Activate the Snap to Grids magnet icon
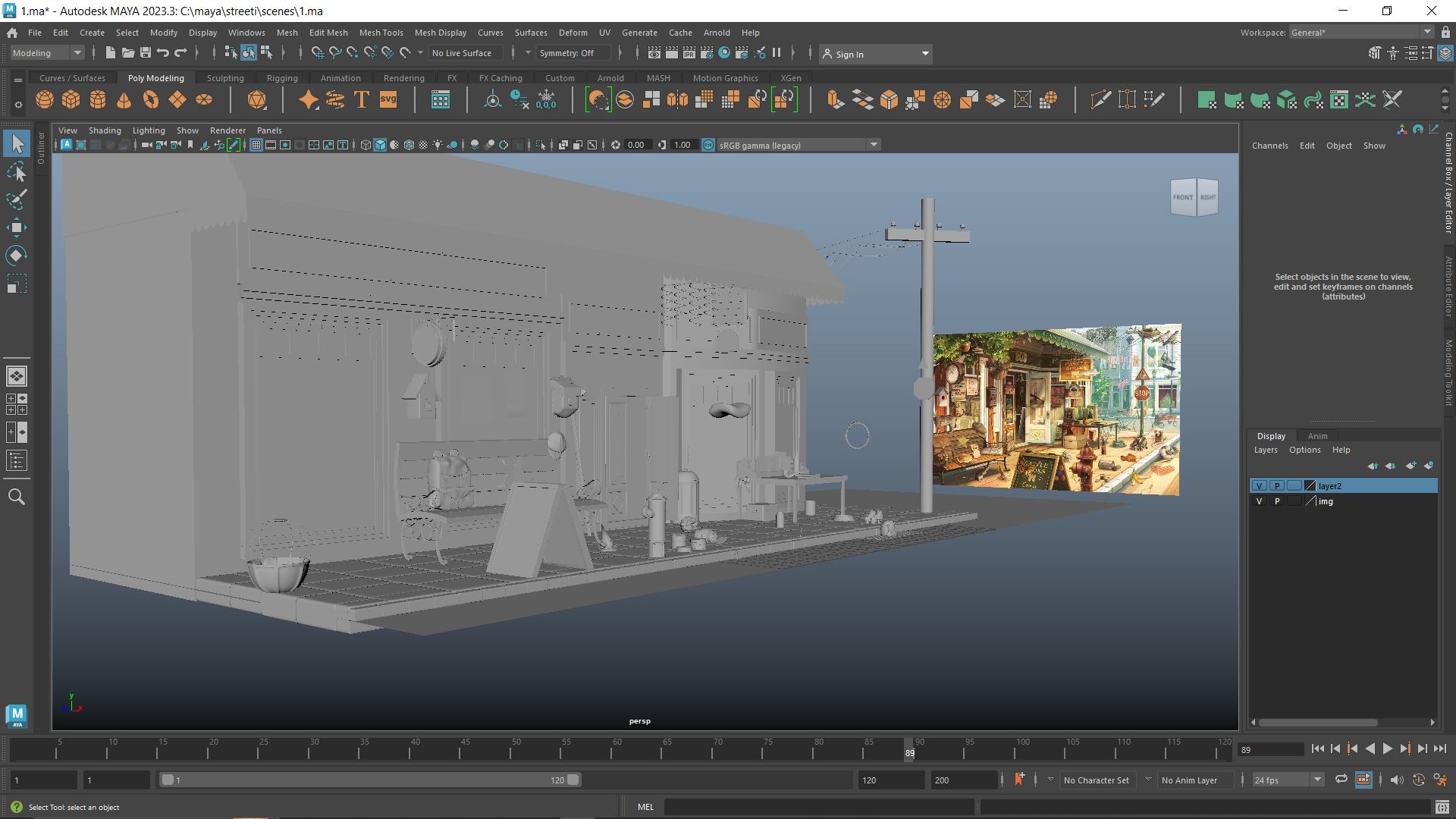 pos(318,52)
